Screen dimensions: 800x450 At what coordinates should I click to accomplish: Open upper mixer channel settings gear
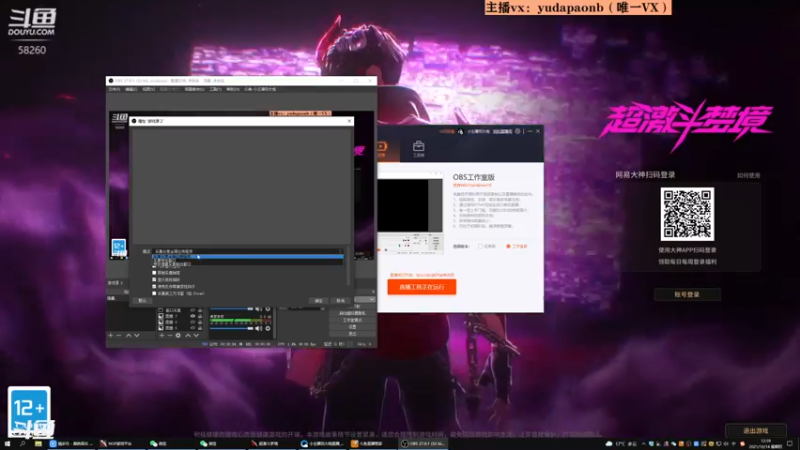pos(268,309)
